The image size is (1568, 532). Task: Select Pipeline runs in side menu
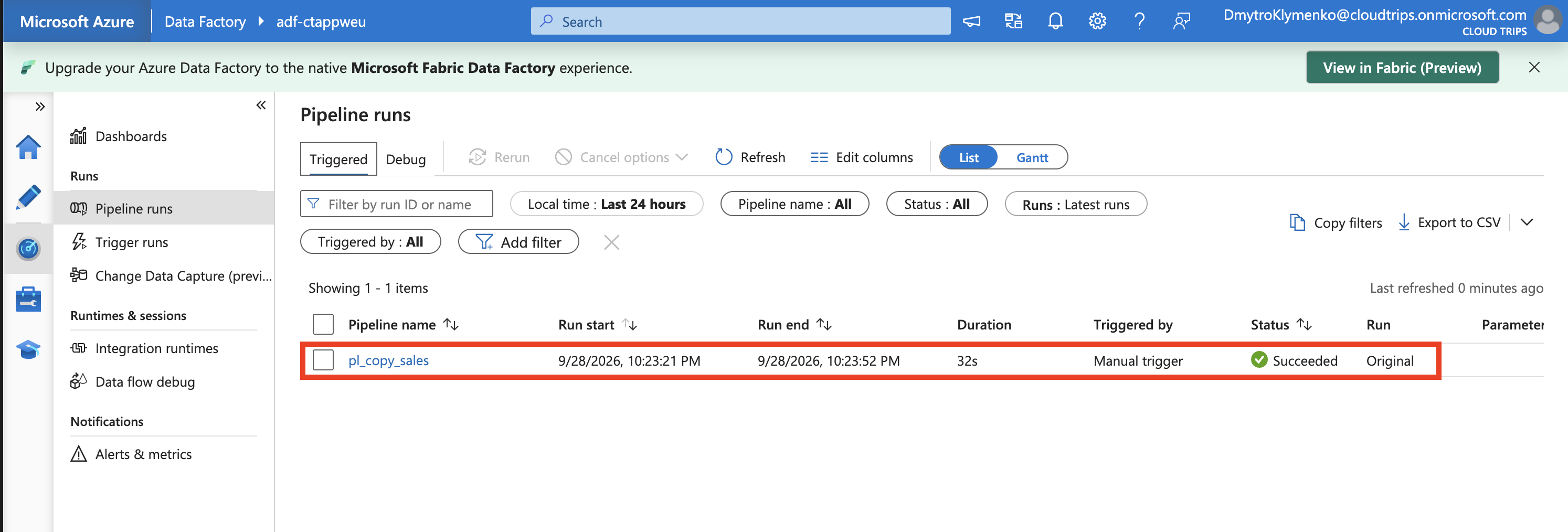tap(163, 208)
